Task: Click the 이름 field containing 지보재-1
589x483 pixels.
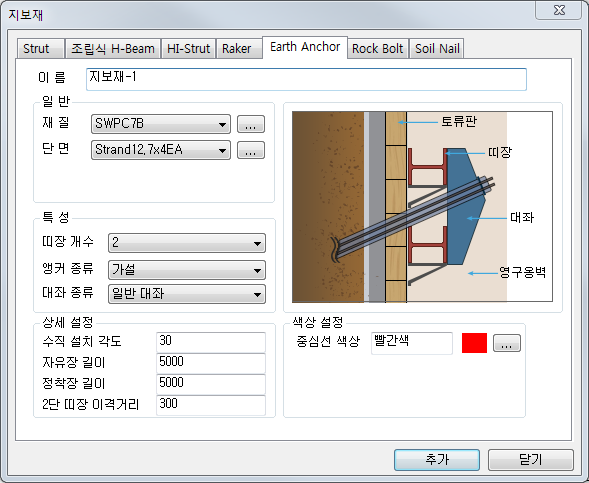Action: 306,79
